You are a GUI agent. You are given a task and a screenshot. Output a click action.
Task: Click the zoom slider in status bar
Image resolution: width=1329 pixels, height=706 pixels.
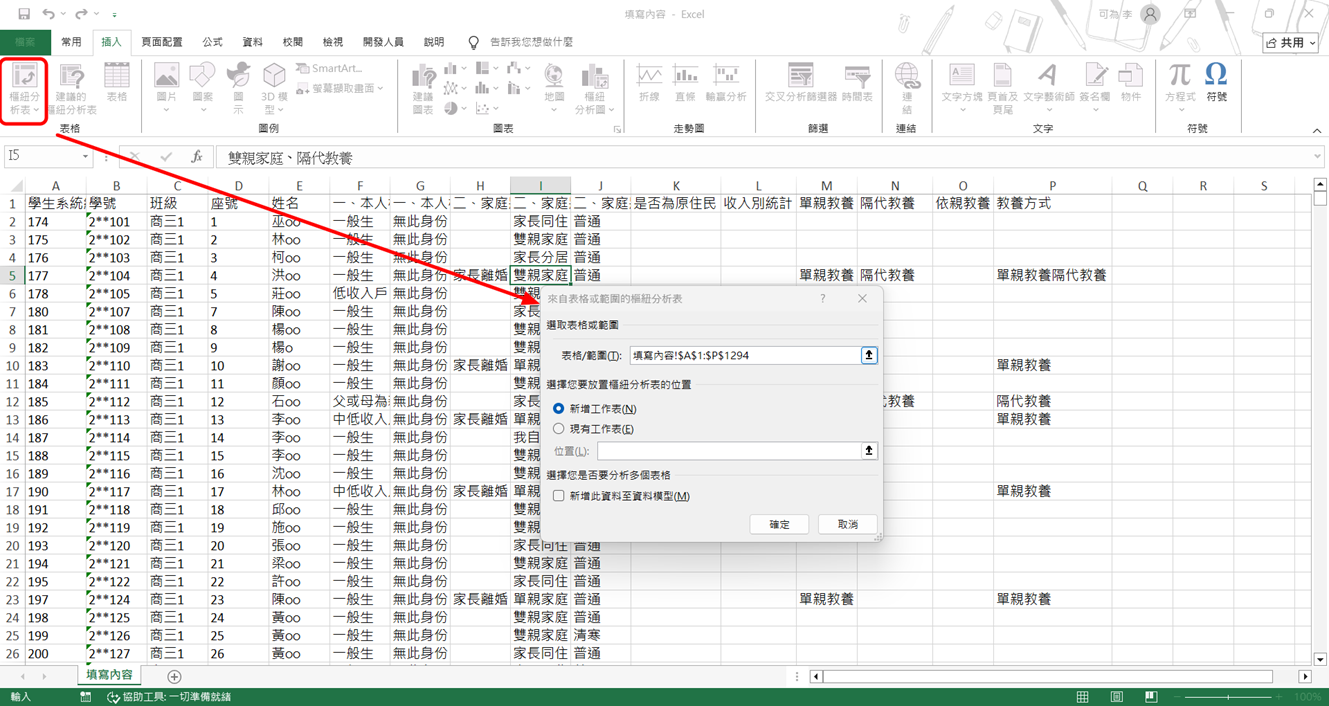click(x=1228, y=697)
